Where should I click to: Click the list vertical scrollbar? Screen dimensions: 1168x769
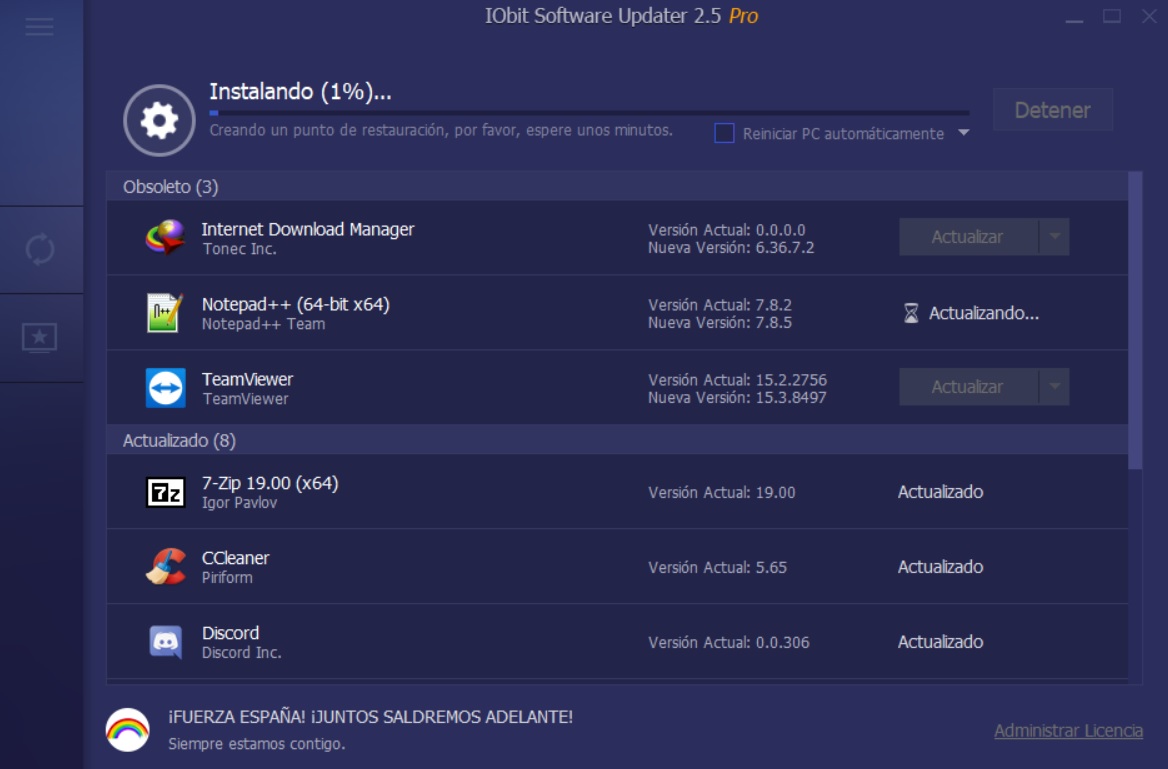[x=1135, y=320]
